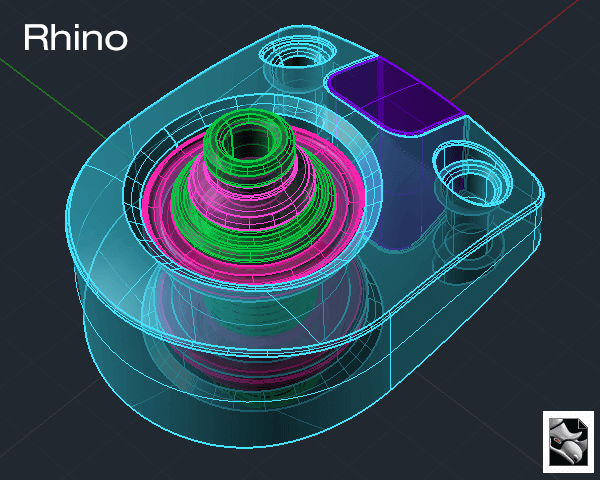Select the countersunk hole on right corner
Image resolution: width=600 pixels, height=480 pixels.
(472, 173)
